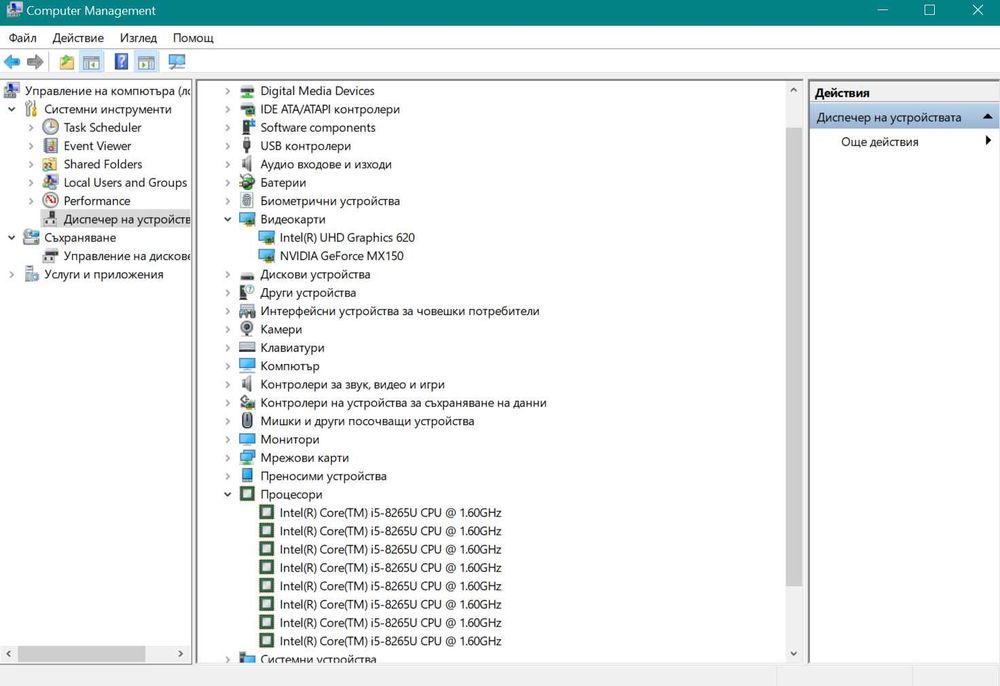This screenshot has height=686, width=1000.
Task: Toggle Show/Hide Action Pane toolbar icon
Action: tap(147, 62)
